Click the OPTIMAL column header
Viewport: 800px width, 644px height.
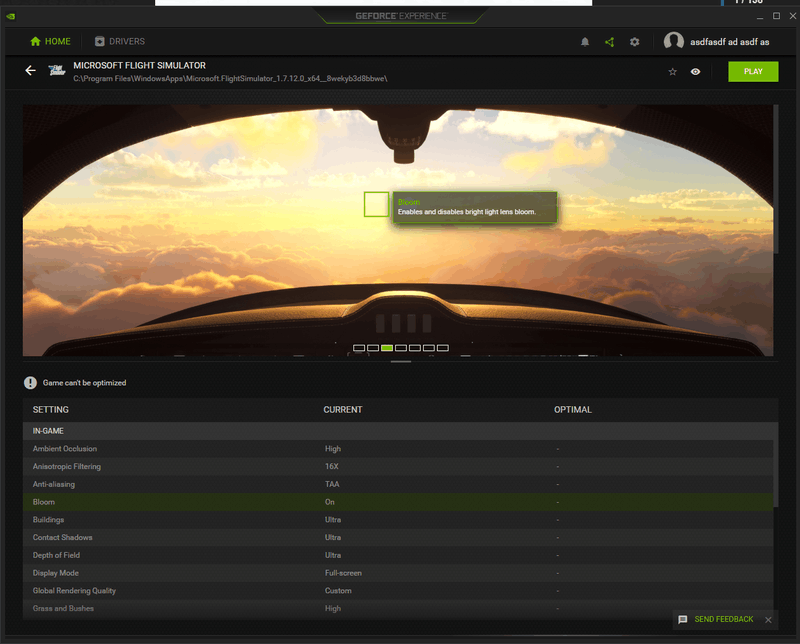pos(573,410)
